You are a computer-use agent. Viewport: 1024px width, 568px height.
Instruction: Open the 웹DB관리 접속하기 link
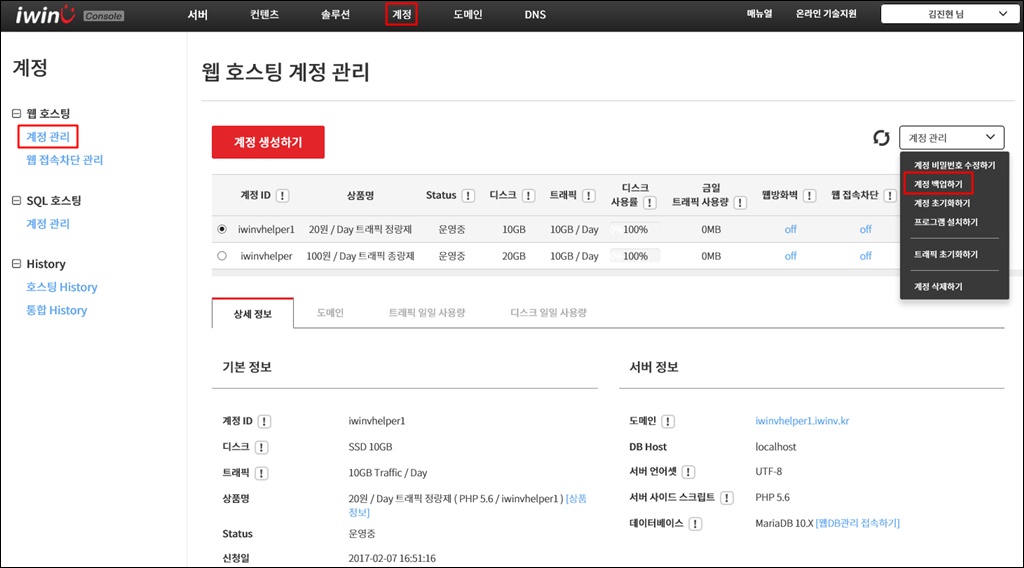[x=857, y=523]
